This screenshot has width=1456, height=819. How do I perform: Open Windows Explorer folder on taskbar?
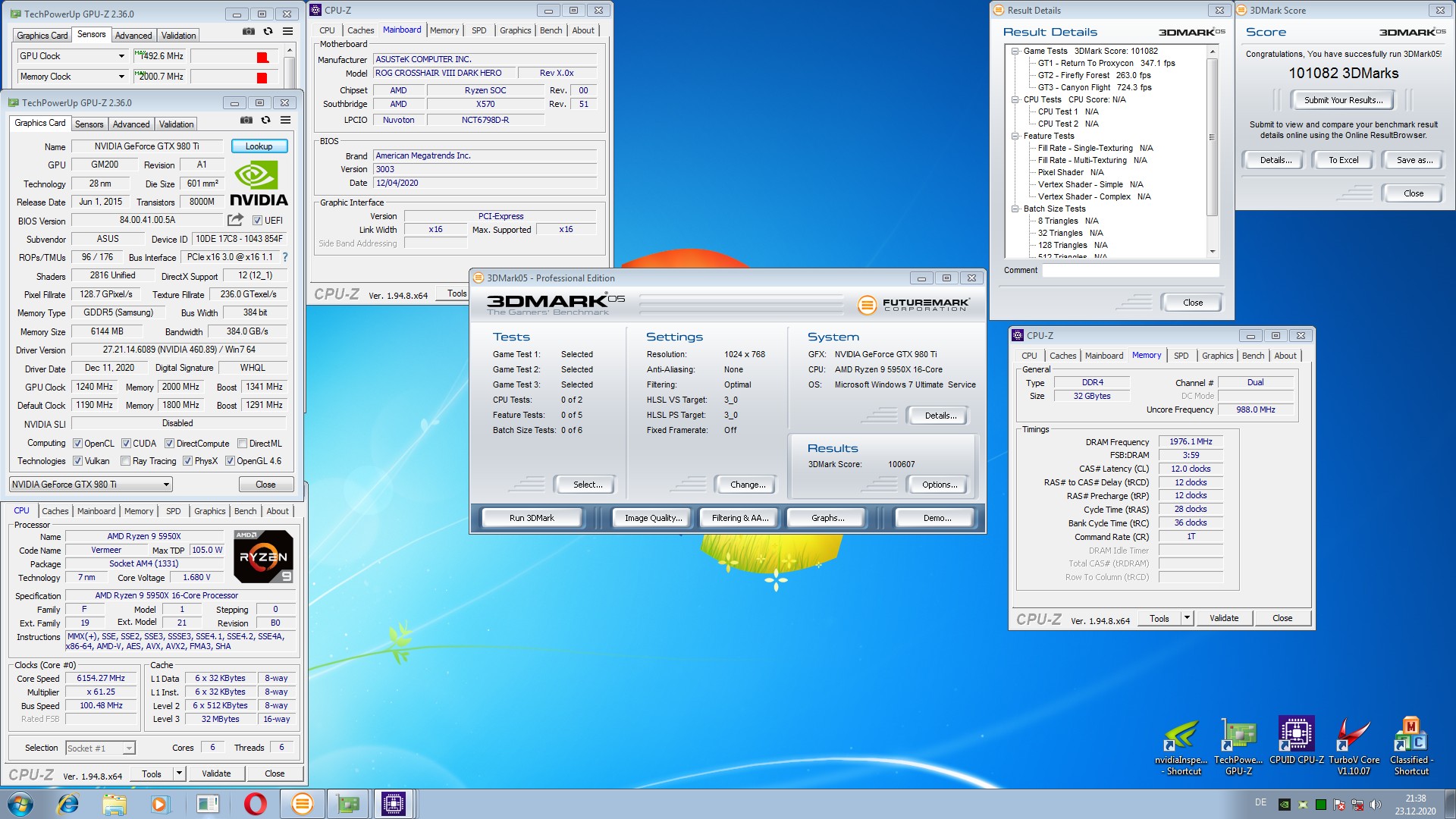tap(115, 804)
